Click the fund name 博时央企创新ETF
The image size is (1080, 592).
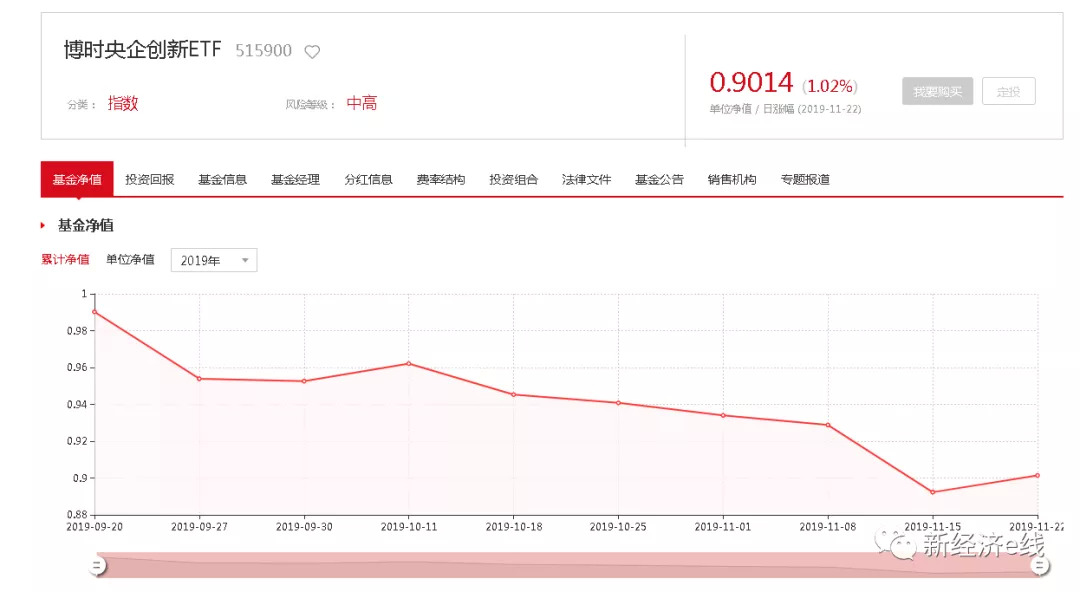[143, 50]
